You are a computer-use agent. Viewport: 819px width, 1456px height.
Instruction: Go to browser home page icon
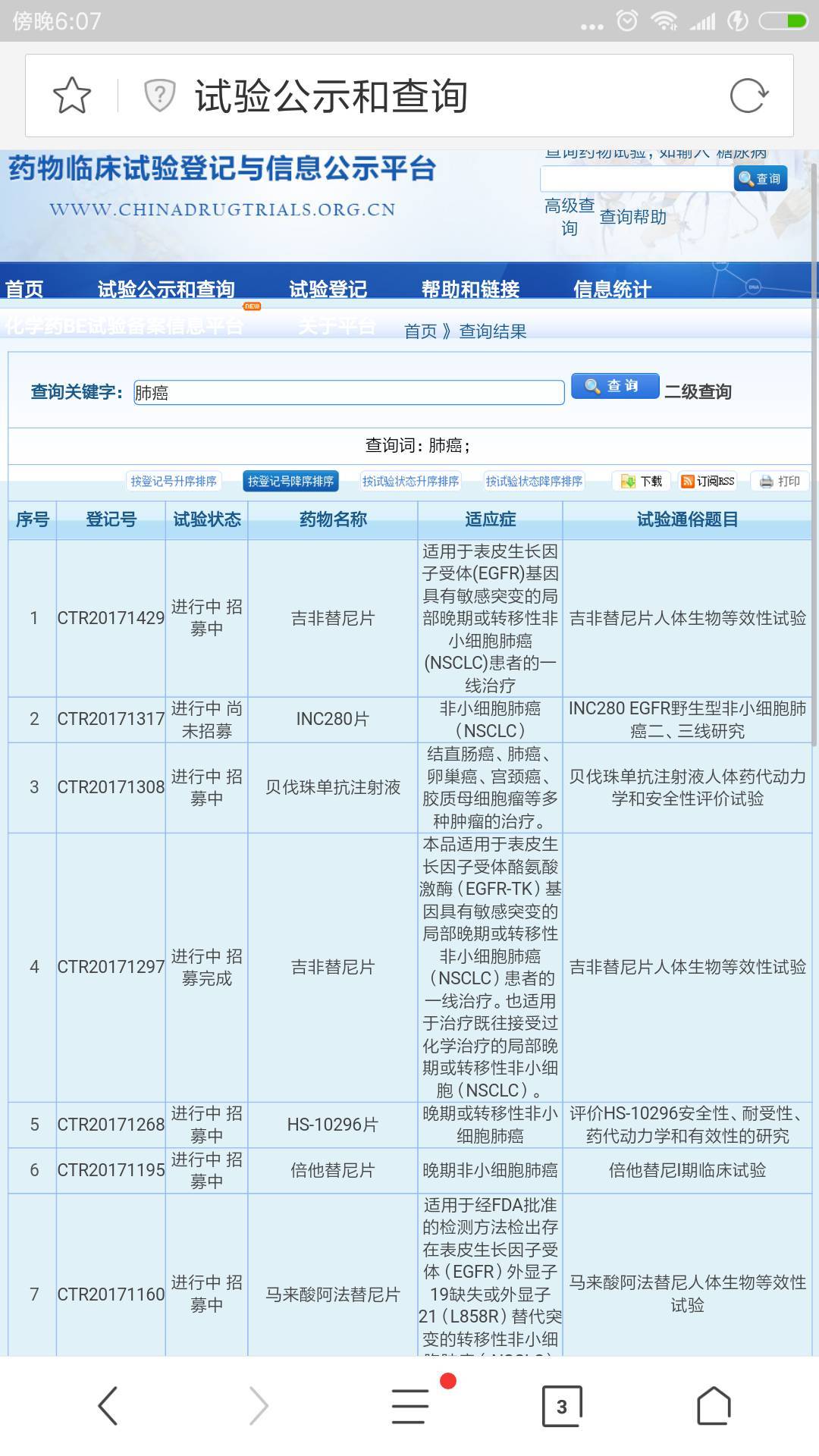(x=713, y=1405)
